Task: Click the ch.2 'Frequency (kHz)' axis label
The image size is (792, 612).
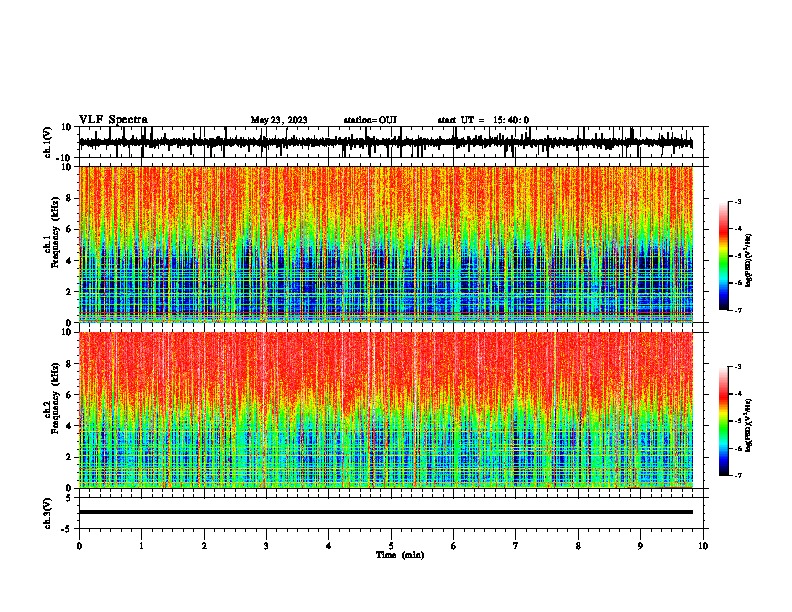Action: [56, 398]
